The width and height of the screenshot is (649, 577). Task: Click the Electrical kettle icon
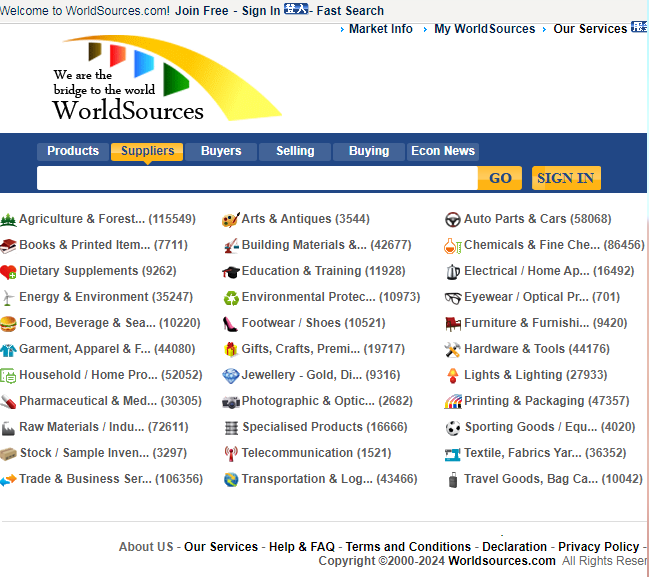453,272
